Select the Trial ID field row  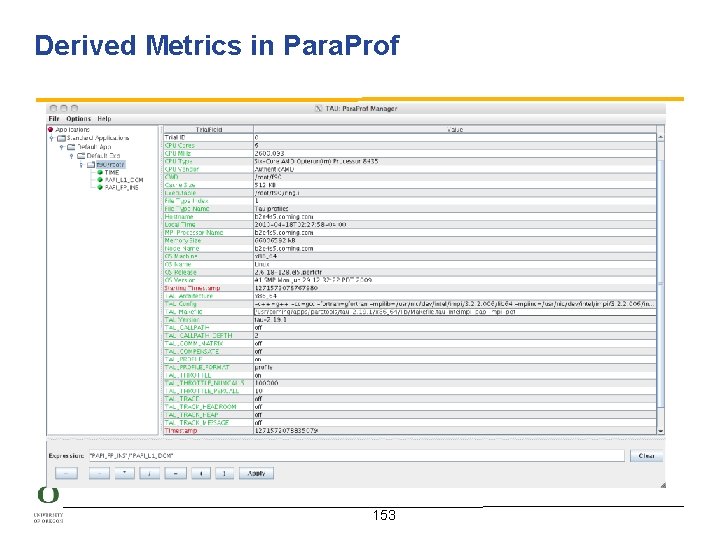(410, 137)
